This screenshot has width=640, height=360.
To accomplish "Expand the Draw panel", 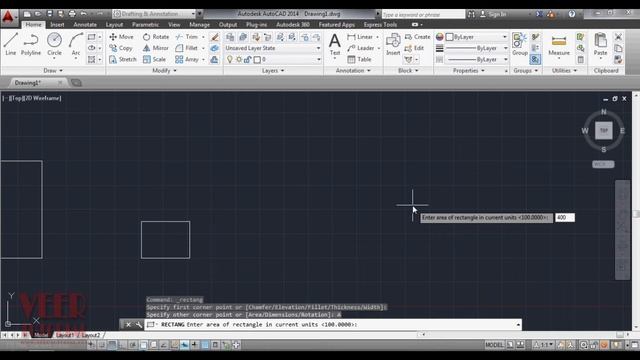I will click(53, 71).
